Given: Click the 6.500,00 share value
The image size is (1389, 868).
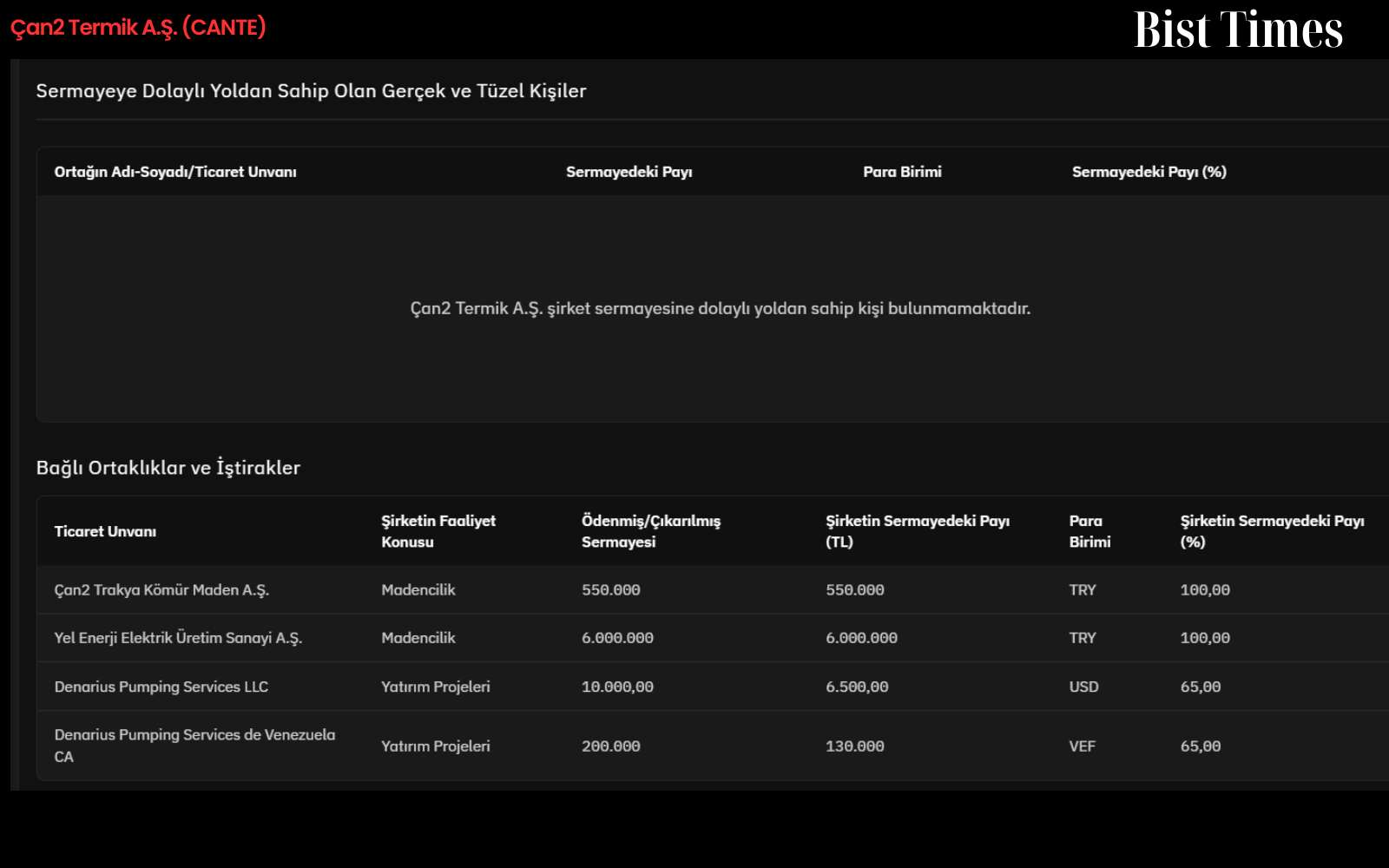Looking at the screenshot, I should click(x=857, y=687).
